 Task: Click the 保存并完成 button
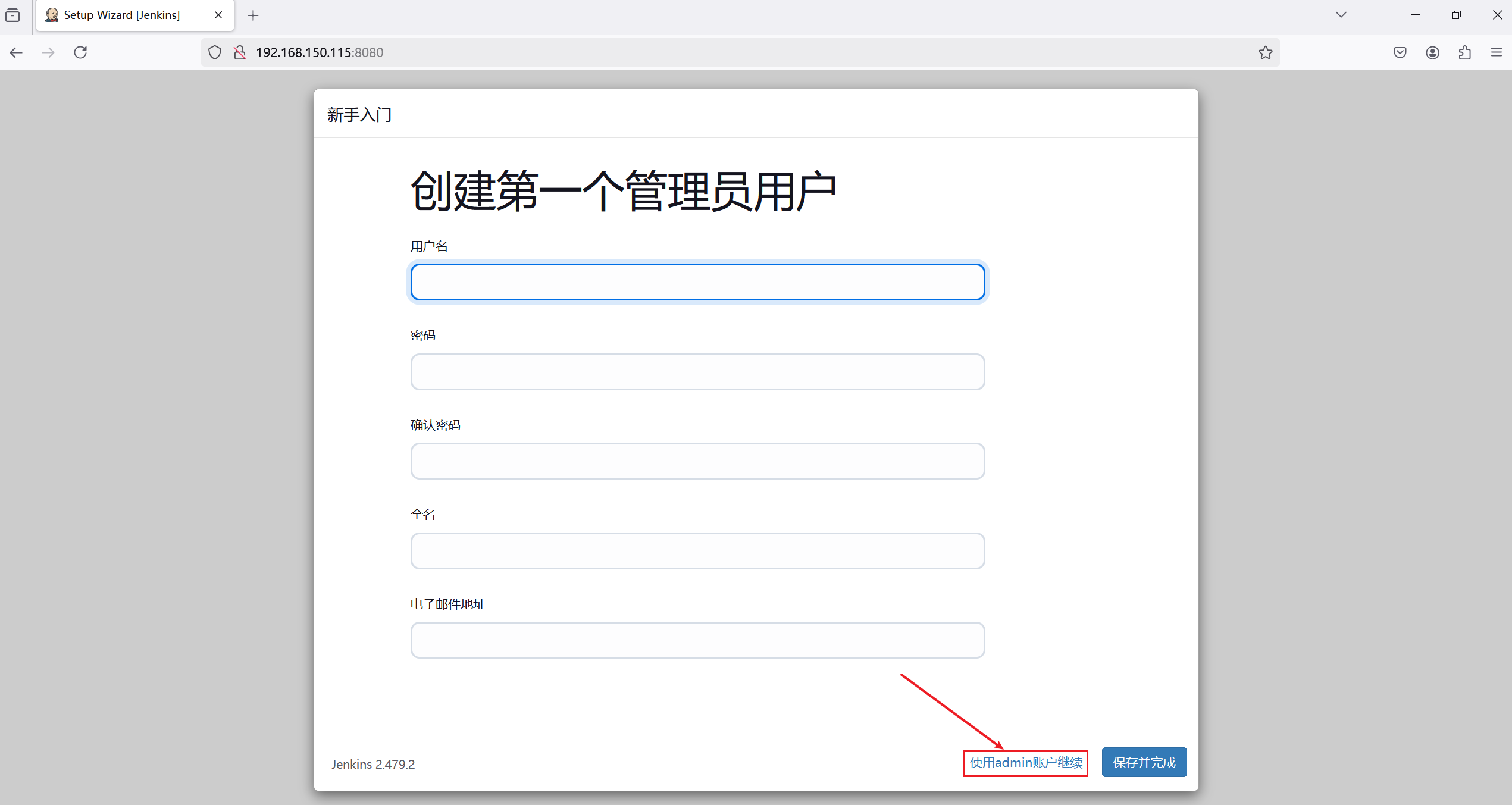(x=1144, y=762)
